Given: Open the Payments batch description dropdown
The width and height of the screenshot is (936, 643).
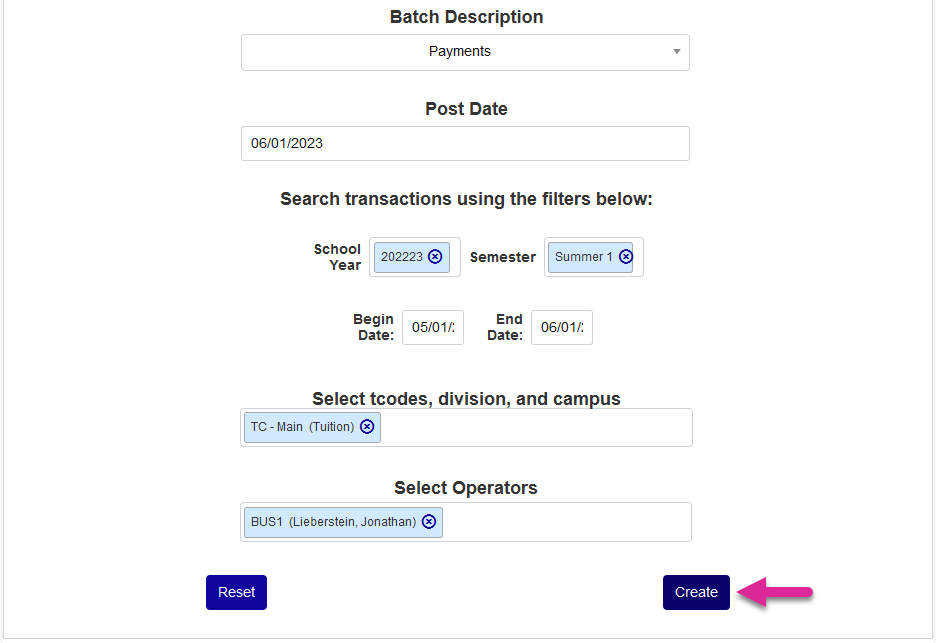Looking at the screenshot, I should point(460,52).
